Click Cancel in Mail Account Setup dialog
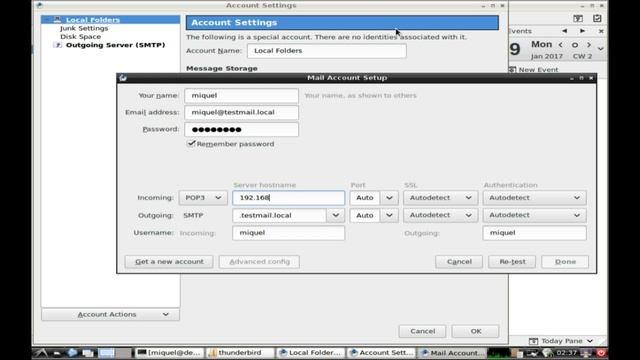Image resolution: width=640 pixels, height=360 pixels. tap(459, 262)
